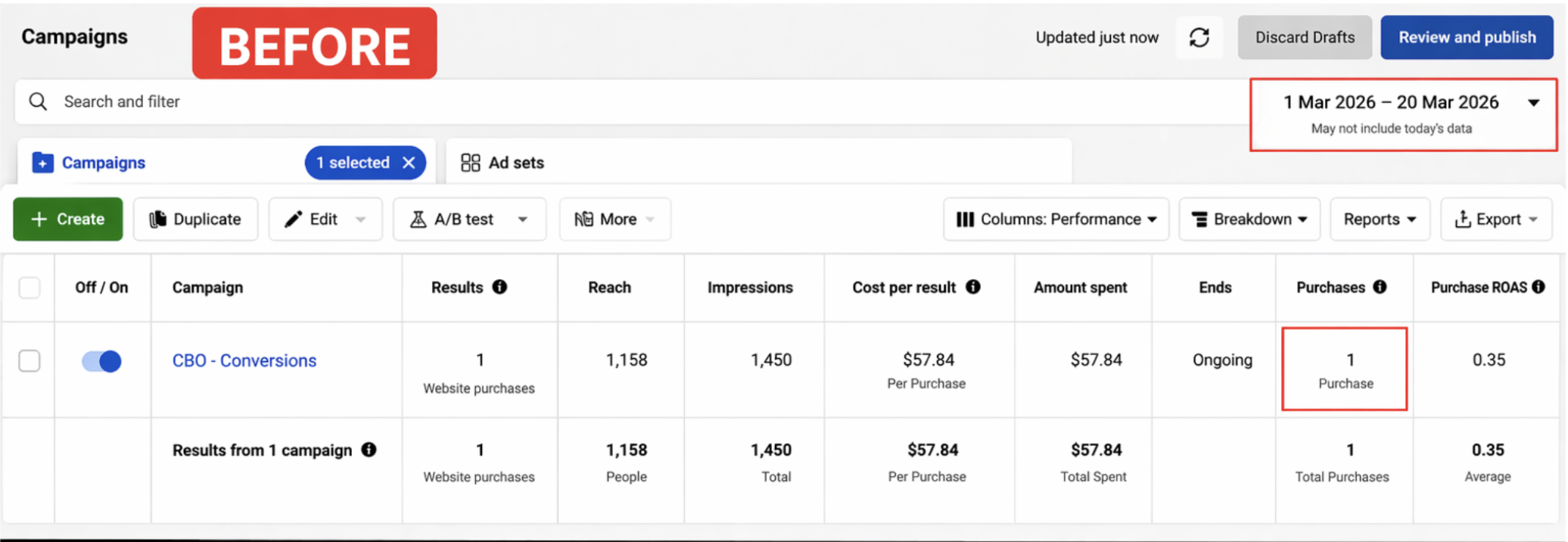Screen dimensions: 1568x542
Task: Click the info icon beside Results header
Action: click(x=499, y=287)
